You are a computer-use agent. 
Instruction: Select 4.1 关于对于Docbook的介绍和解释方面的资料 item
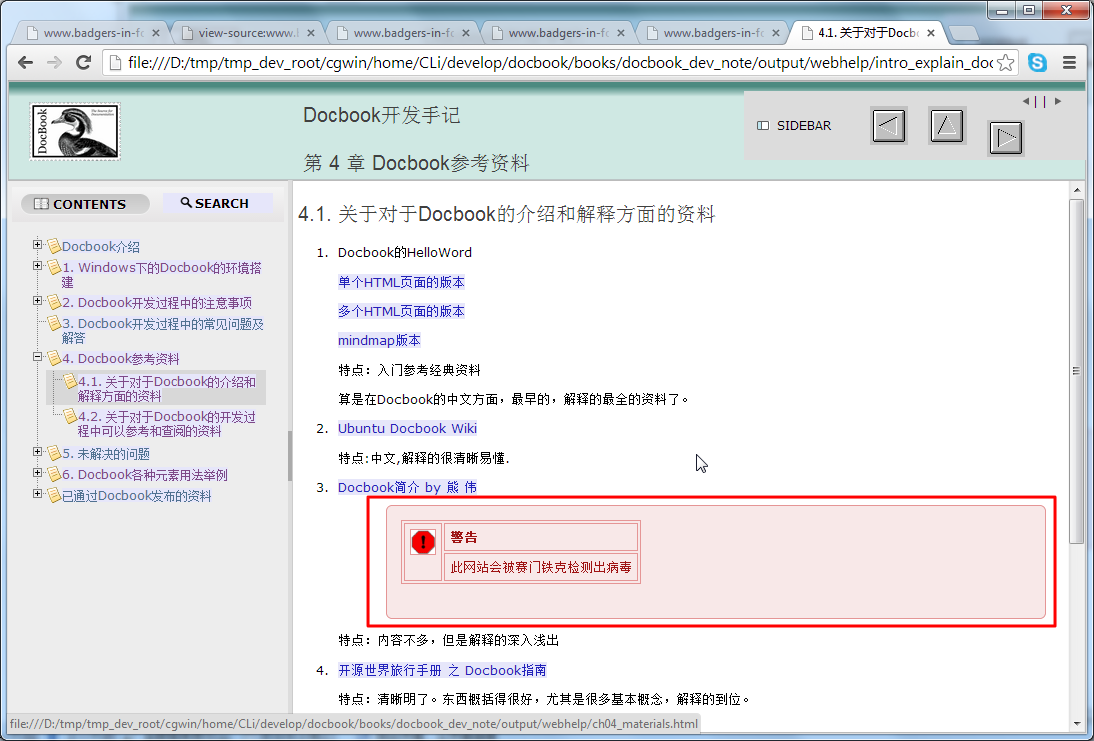(x=166, y=389)
